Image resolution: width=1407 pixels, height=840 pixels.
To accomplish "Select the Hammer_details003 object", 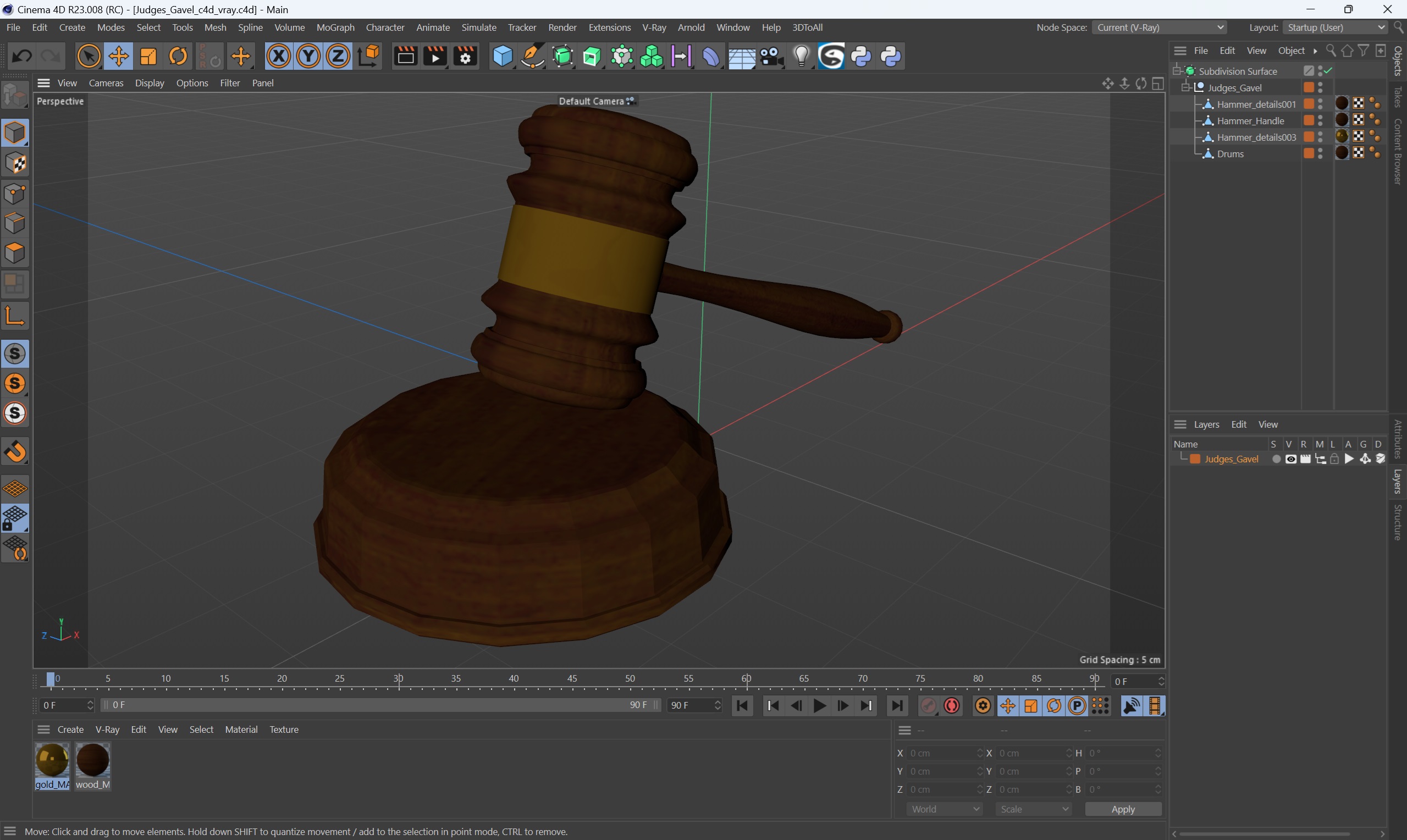I will coord(1256,137).
